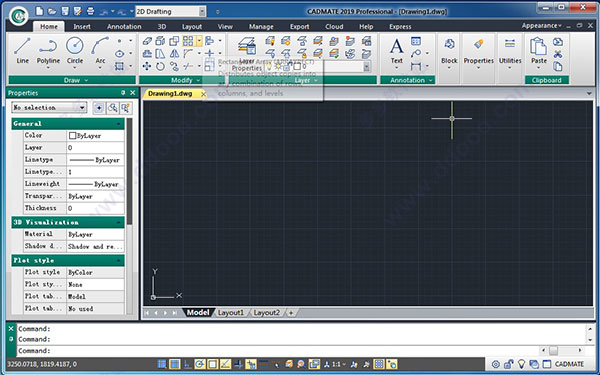Switch to the Insert ribbon tab
600x375 pixels.
point(82,26)
